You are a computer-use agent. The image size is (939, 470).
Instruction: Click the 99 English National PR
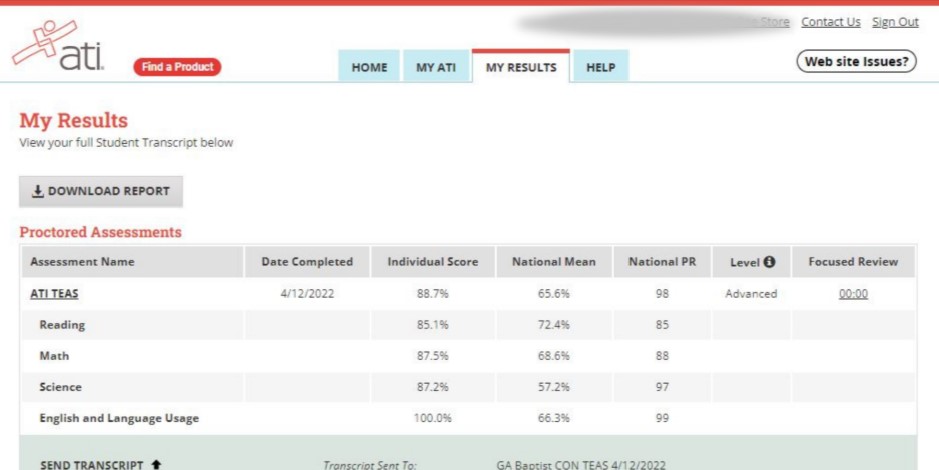pyautogui.click(x=662, y=419)
